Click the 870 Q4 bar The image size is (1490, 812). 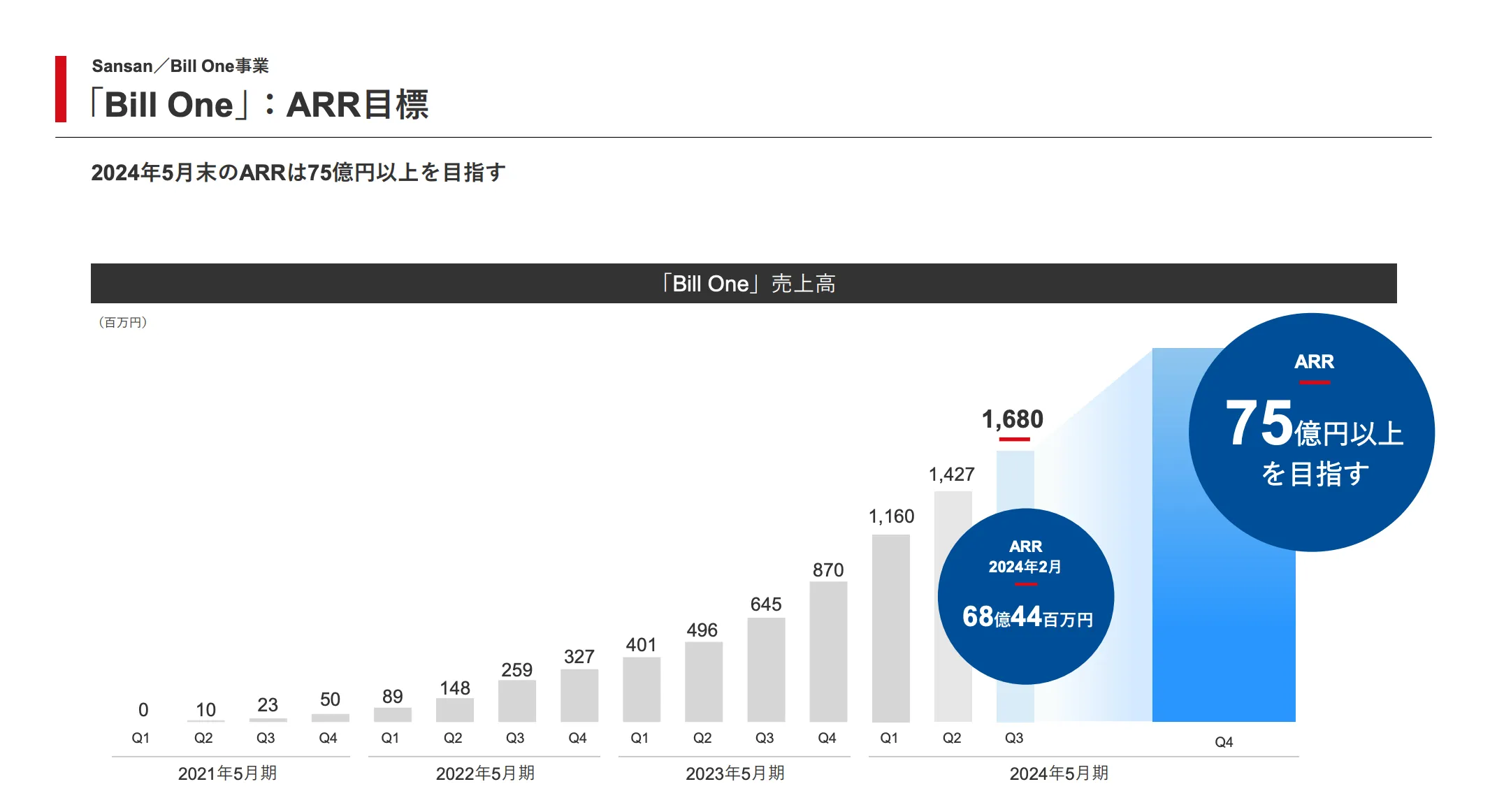pos(828,651)
